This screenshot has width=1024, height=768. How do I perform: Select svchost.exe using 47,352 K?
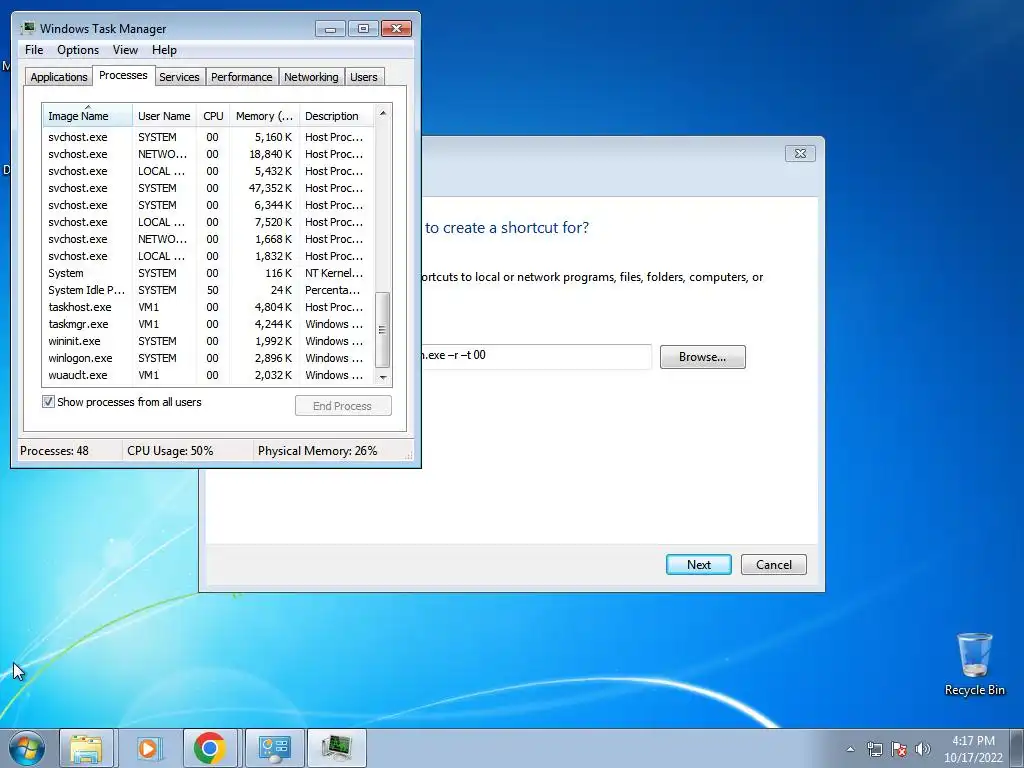point(208,188)
